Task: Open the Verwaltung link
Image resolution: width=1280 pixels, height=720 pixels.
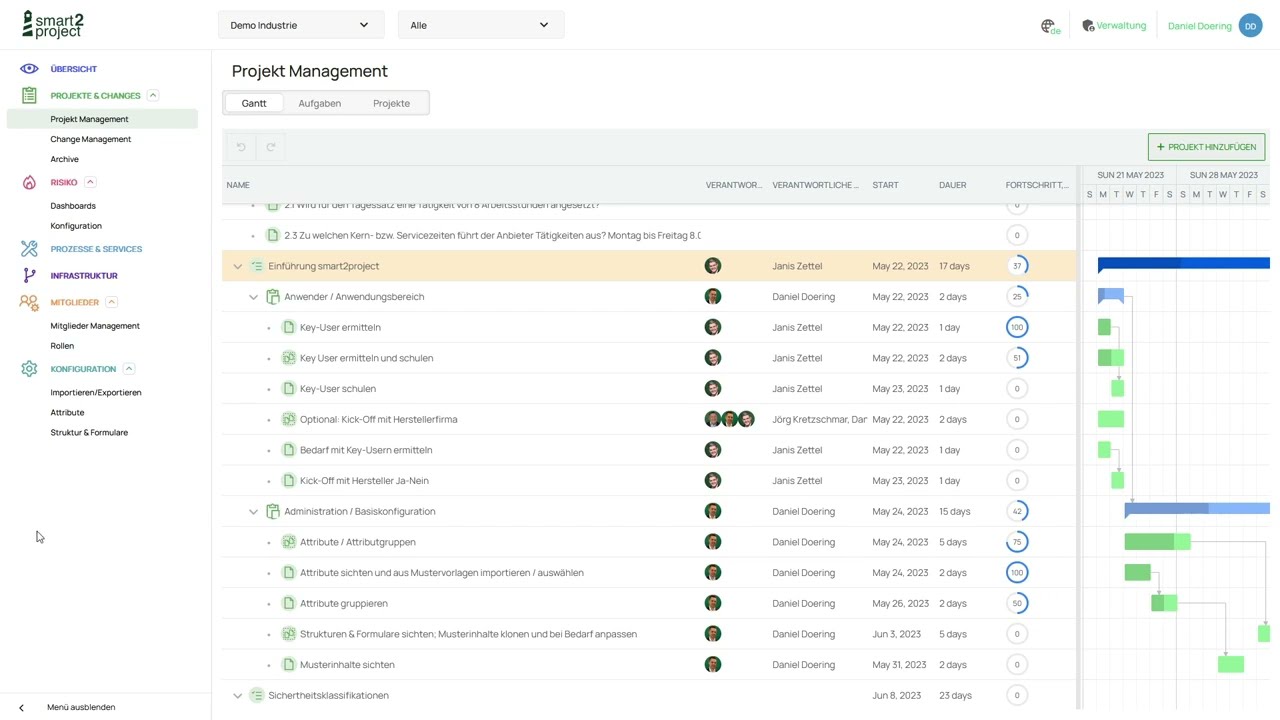Action: tap(1121, 26)
